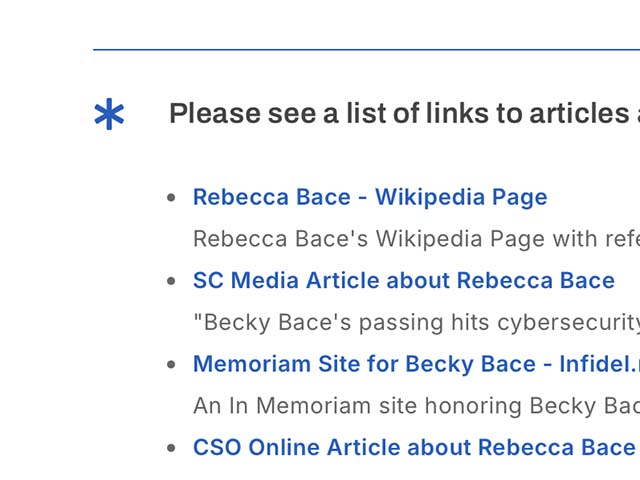Open the SC Media Article about Rebecca Bace

click(403, 281)
